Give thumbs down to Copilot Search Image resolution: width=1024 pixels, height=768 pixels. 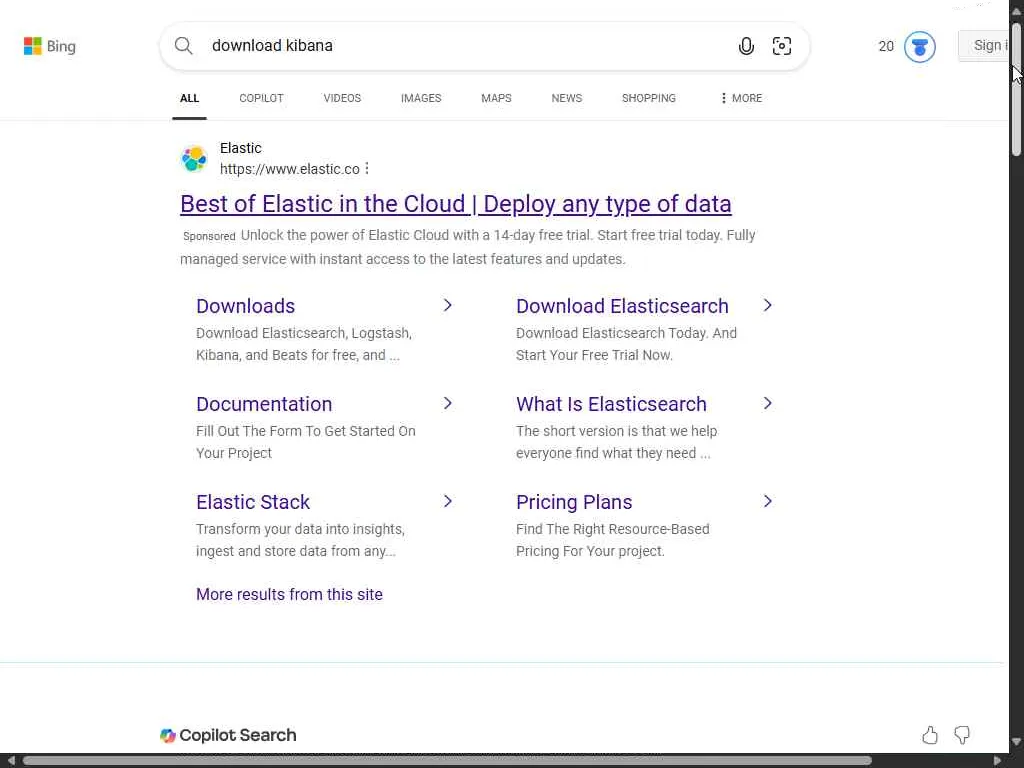point(962,736)
